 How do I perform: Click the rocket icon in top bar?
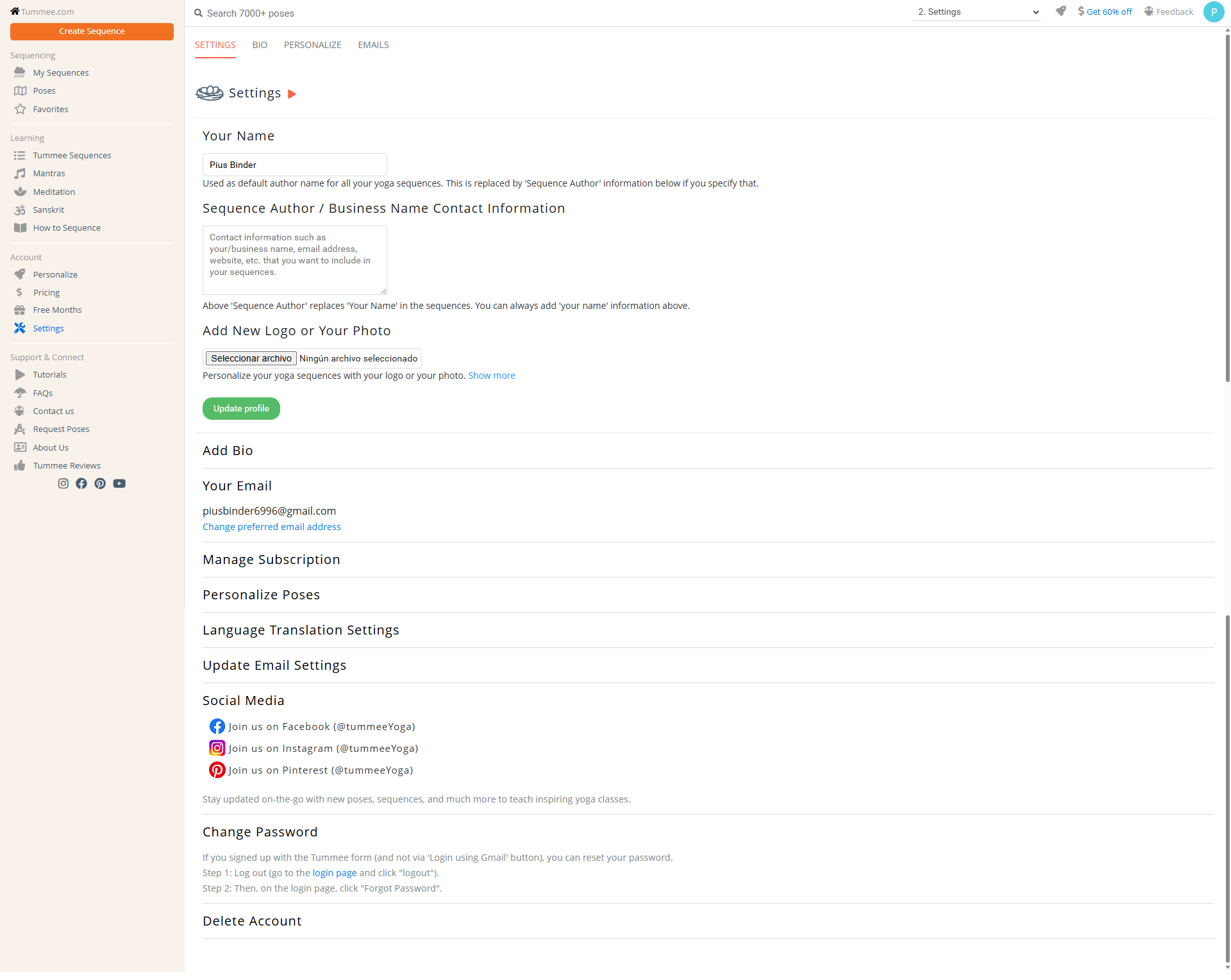(x=1061, y=12)
